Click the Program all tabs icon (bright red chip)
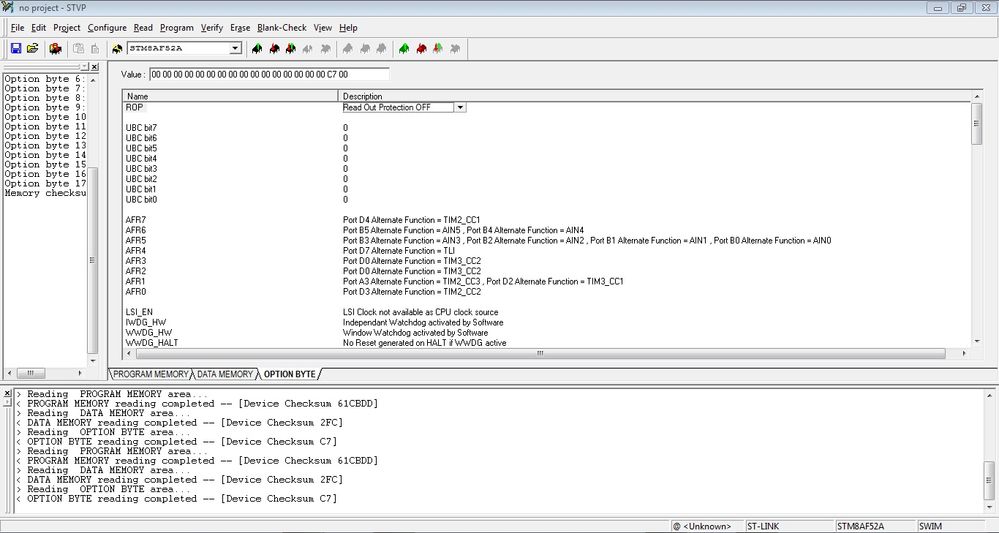This screenshot has height=533, width=999. tap(421, 48)
